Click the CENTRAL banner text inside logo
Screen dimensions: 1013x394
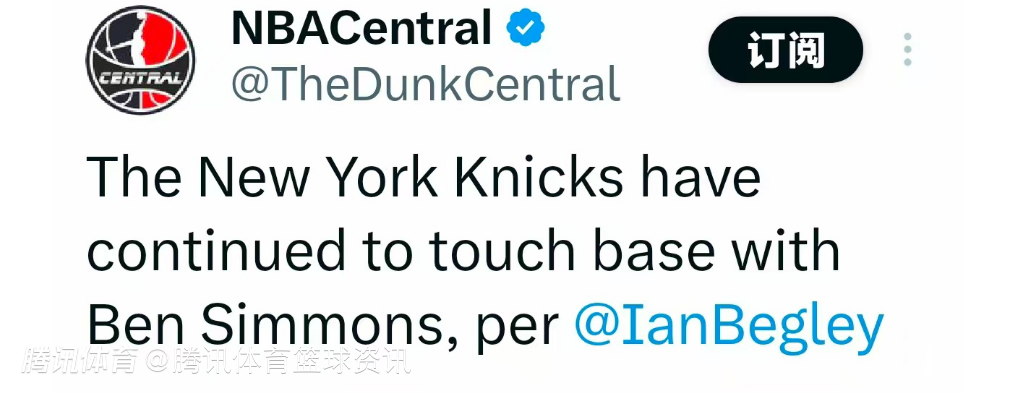[x=139, y=79]
